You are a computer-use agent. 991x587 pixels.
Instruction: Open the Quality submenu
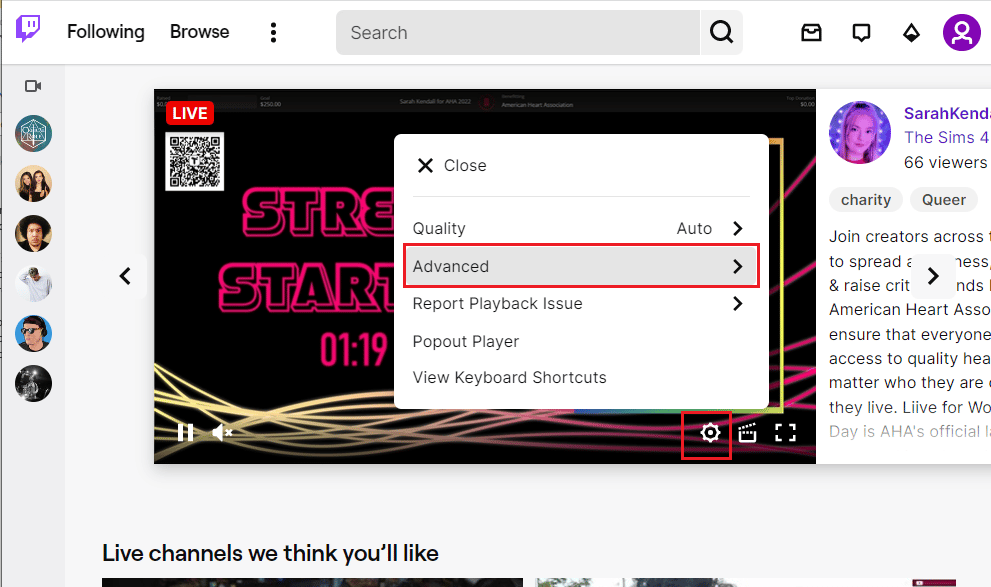click(581, 228)
